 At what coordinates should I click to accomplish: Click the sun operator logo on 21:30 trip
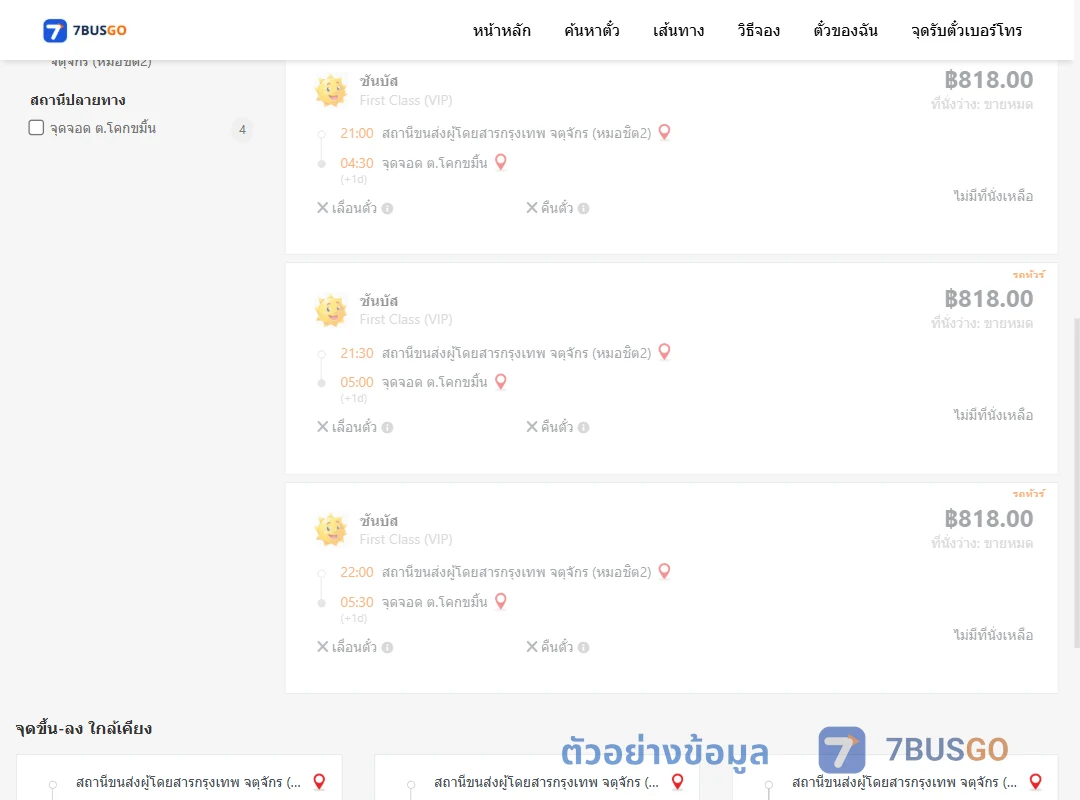coord(331,310)
